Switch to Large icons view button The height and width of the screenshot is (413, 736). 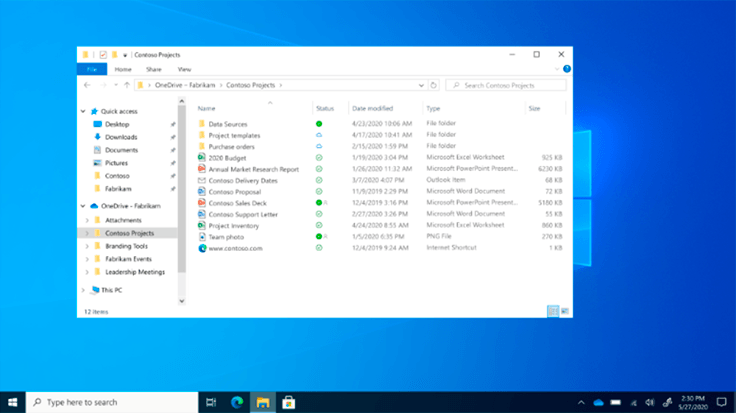pyautogui.click(x=565, y=311)
